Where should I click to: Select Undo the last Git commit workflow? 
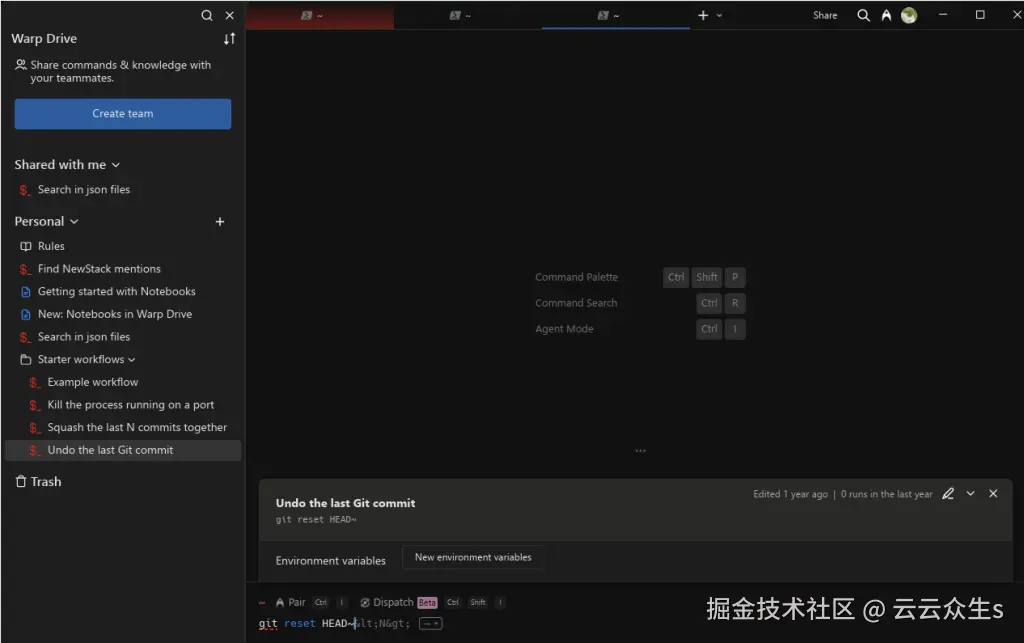click(123, 450)
